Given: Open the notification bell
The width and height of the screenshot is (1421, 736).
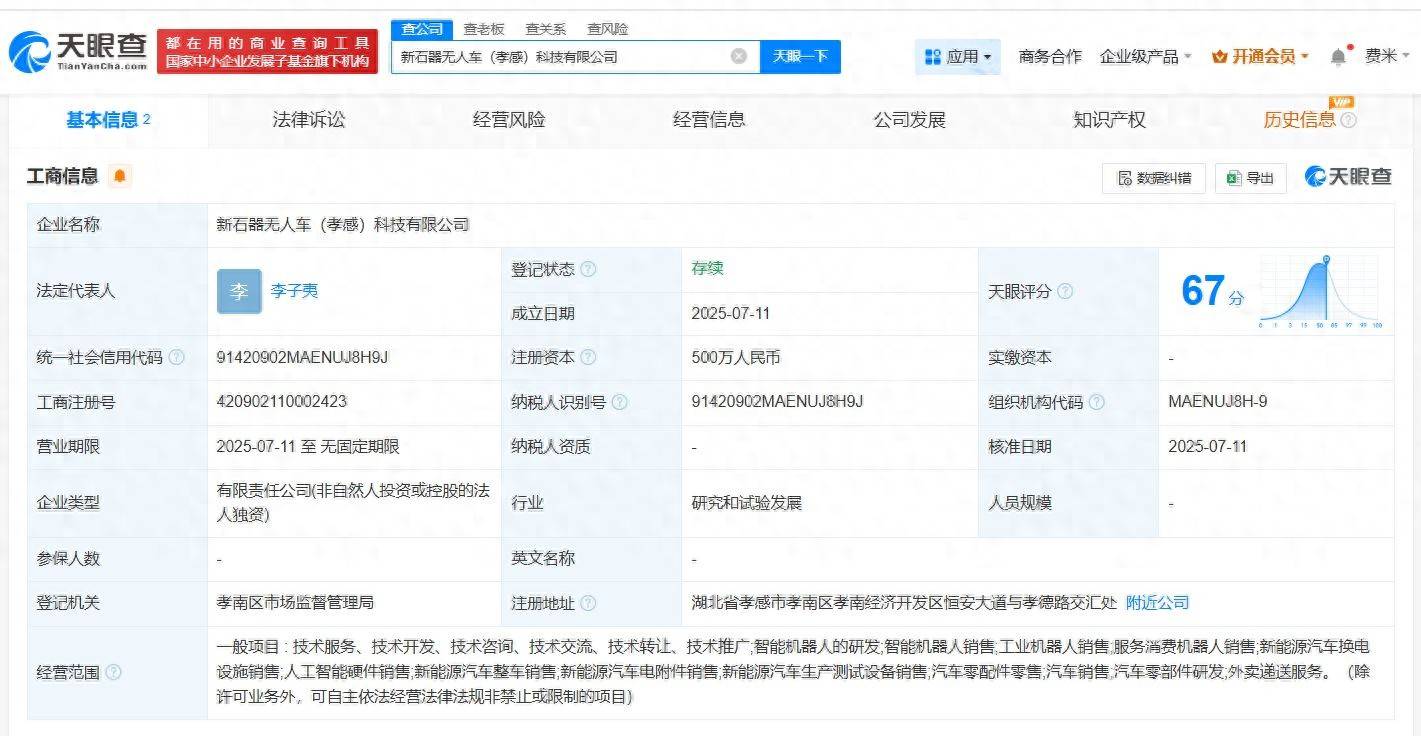Looking at the screenshot, I should pyautogui.click(x=1338, y=57).
